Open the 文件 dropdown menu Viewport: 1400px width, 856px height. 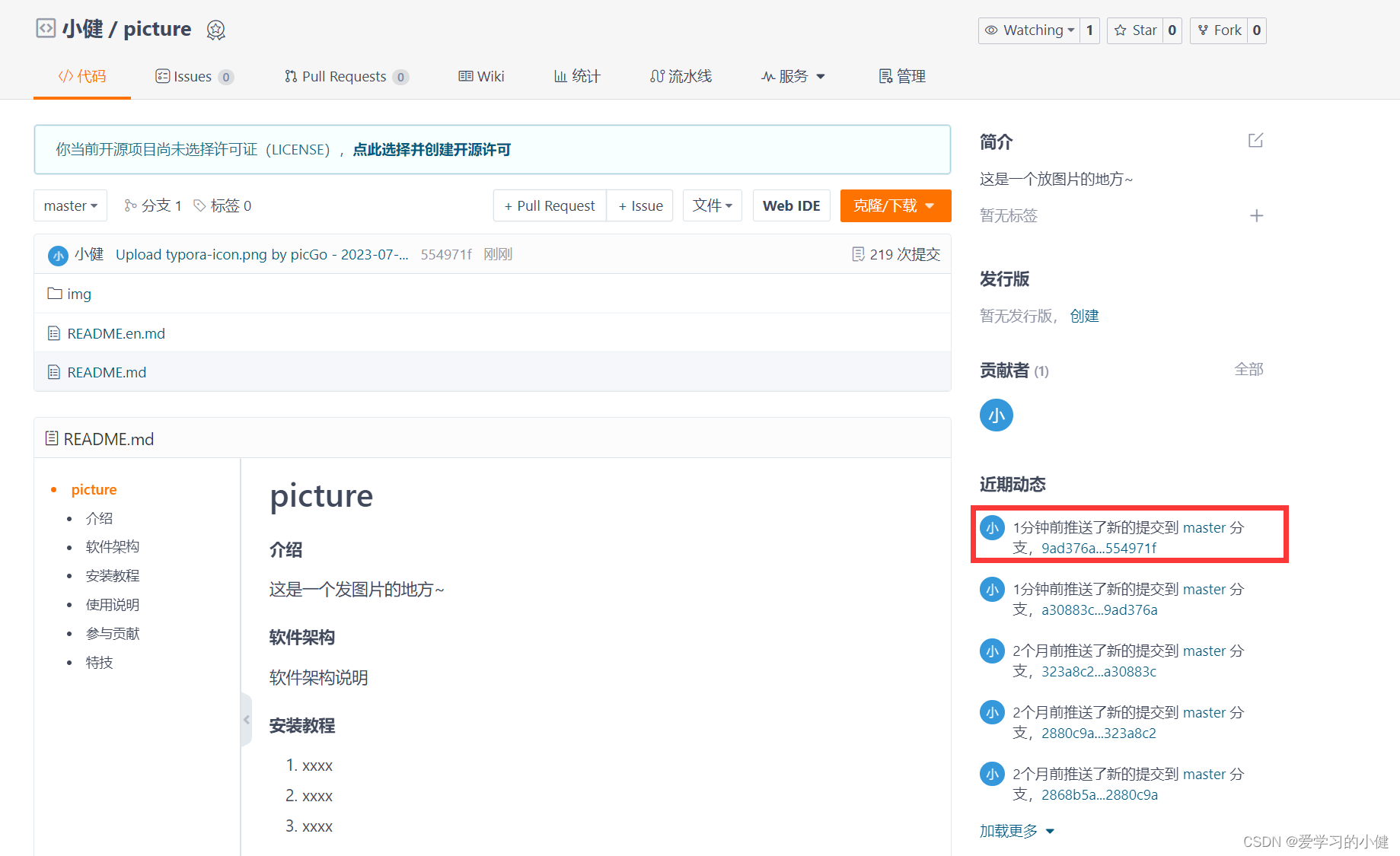pos(712,205)
